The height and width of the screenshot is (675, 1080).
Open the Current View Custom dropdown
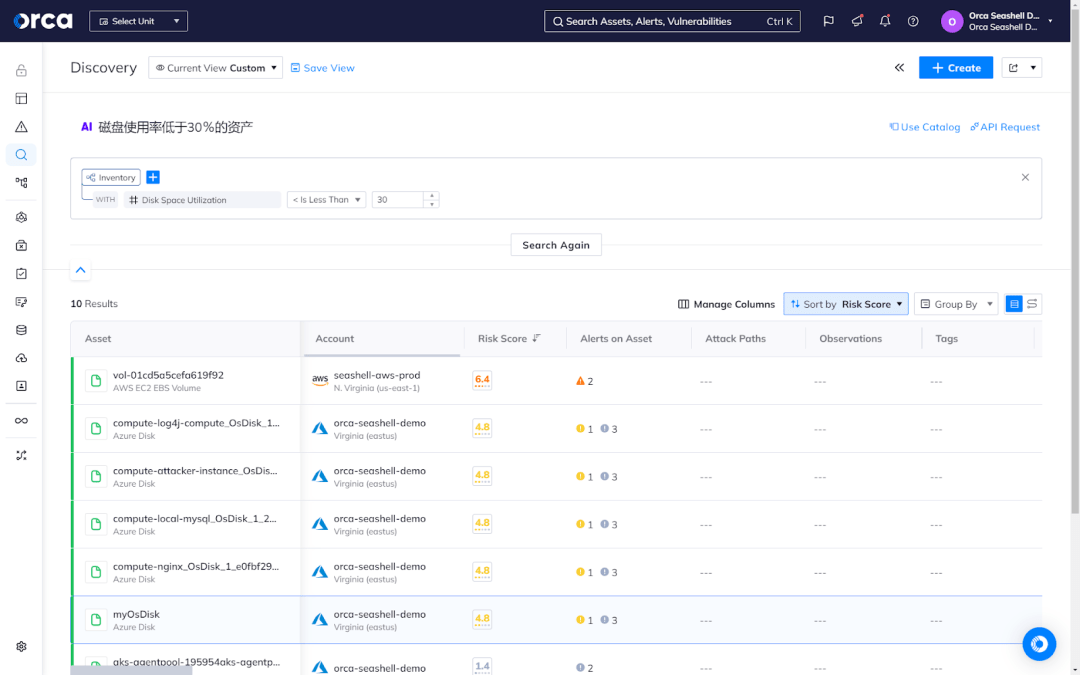tap(216, 68)
